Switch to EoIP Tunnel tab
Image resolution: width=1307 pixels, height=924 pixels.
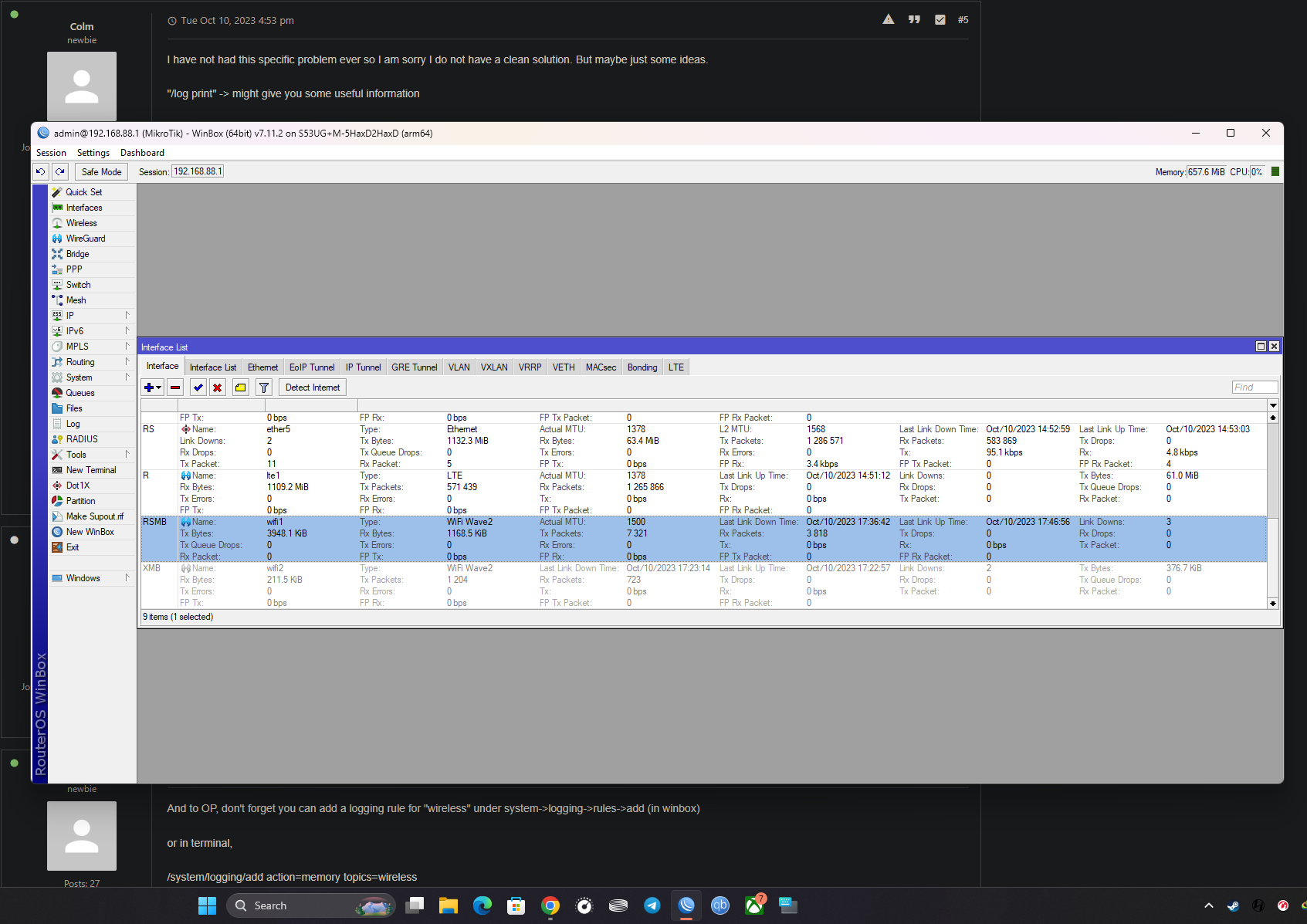[x=312, y=367]
